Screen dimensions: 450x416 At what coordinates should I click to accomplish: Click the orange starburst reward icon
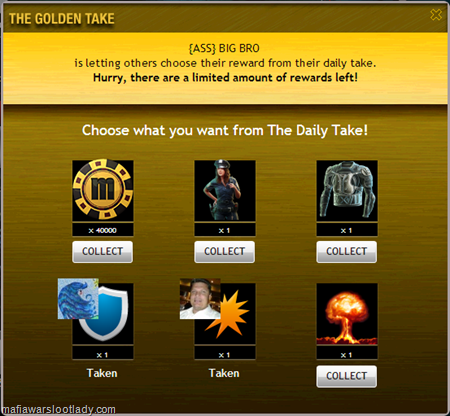click(233, 313)
